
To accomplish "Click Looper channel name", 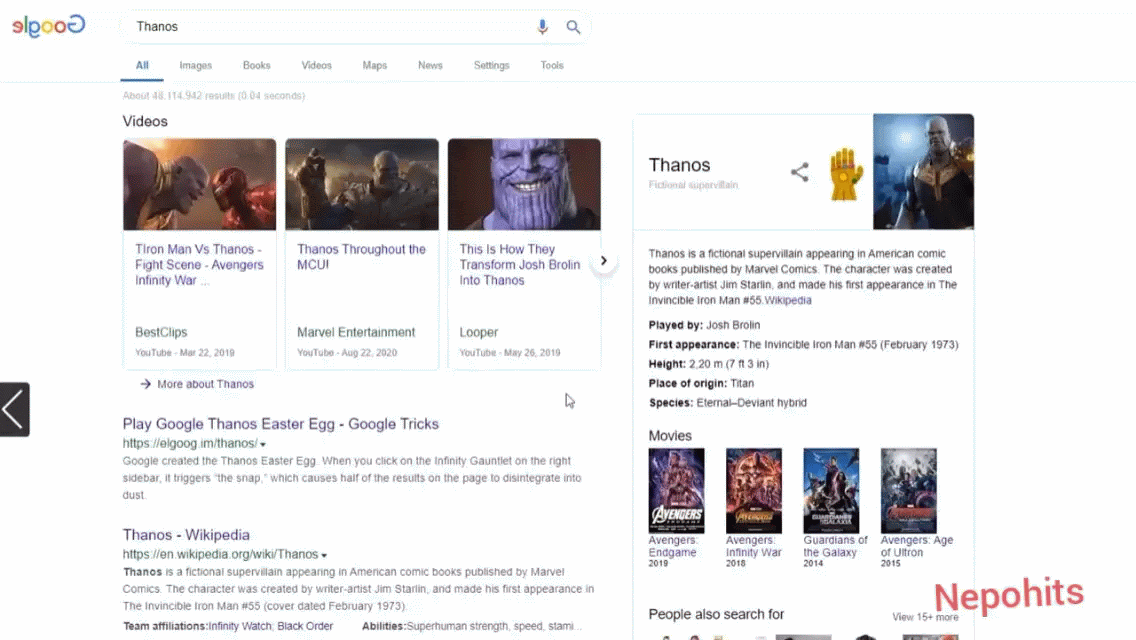I will coord(478,332).
